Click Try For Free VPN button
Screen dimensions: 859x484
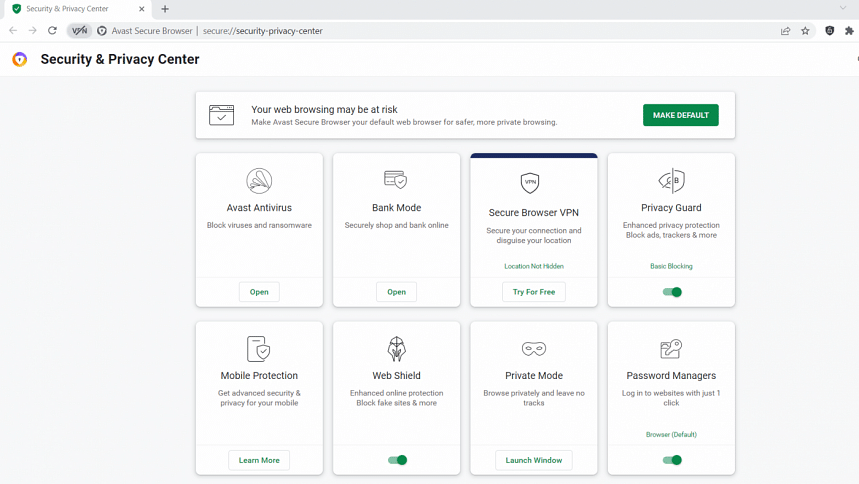[534, 292]
